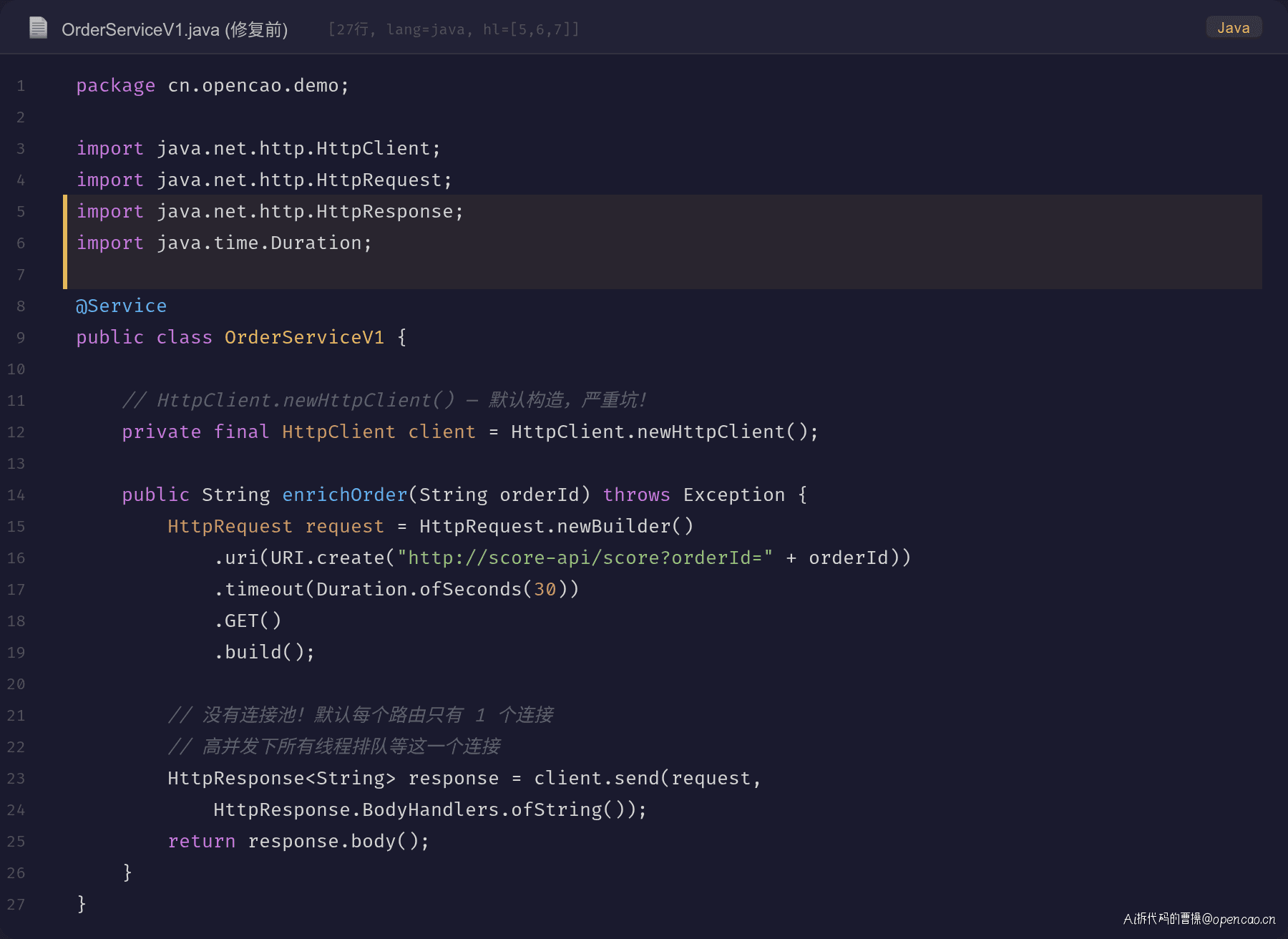Click 'HttpRequest request = HttpRequest.newBuilder()' line

click(431, 527)
